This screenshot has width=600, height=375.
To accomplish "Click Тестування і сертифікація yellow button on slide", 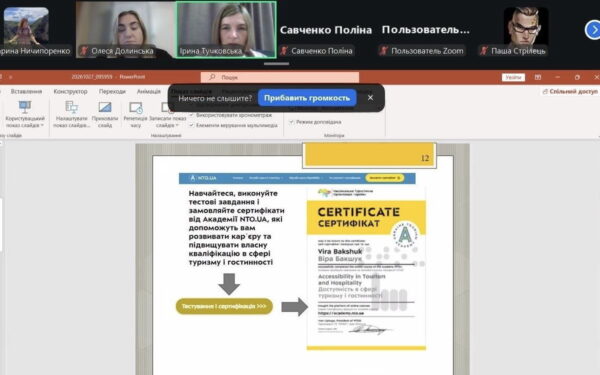I will click(x=224, y=306).
